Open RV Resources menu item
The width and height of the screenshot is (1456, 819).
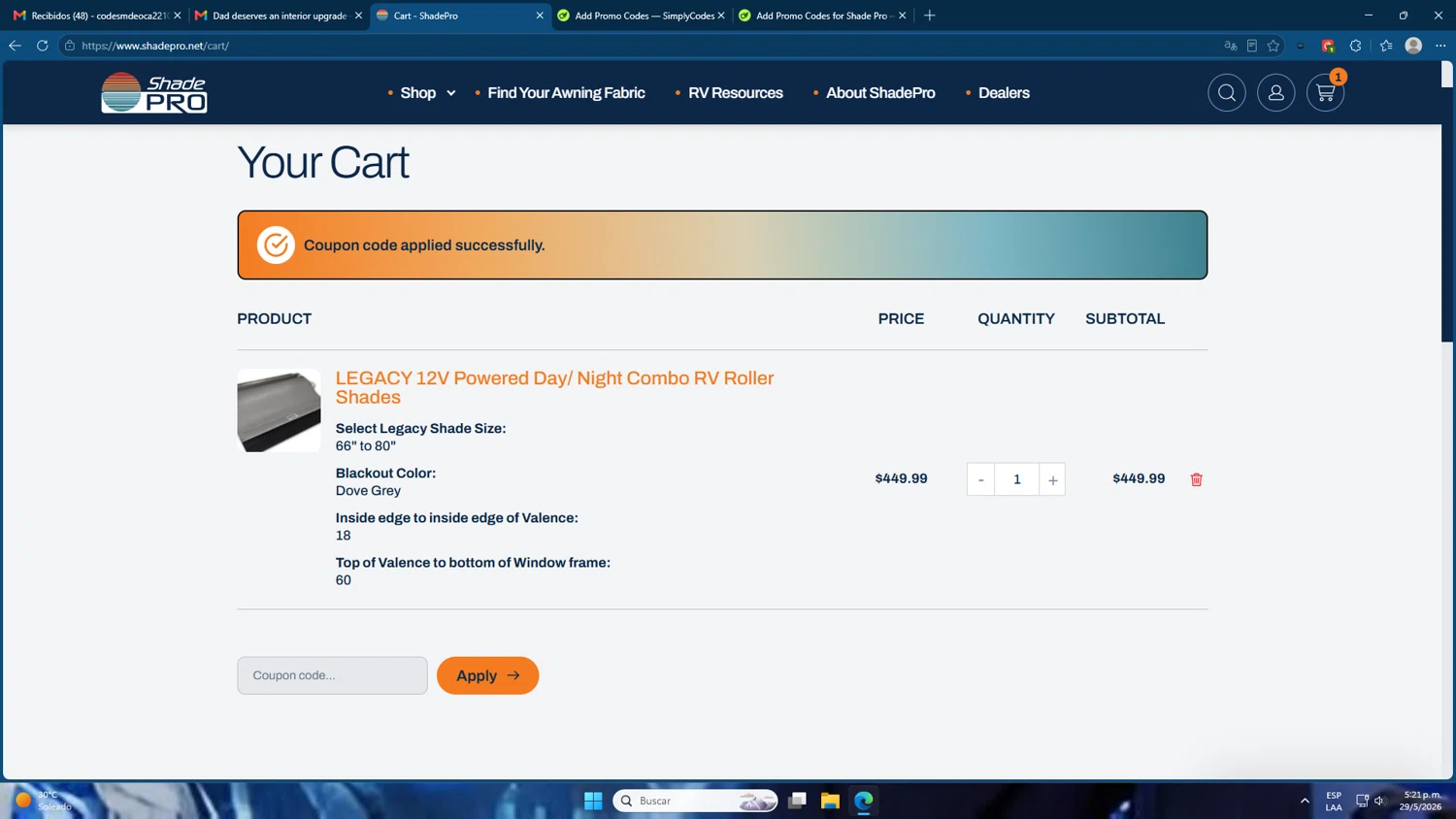tap(735, 93)
